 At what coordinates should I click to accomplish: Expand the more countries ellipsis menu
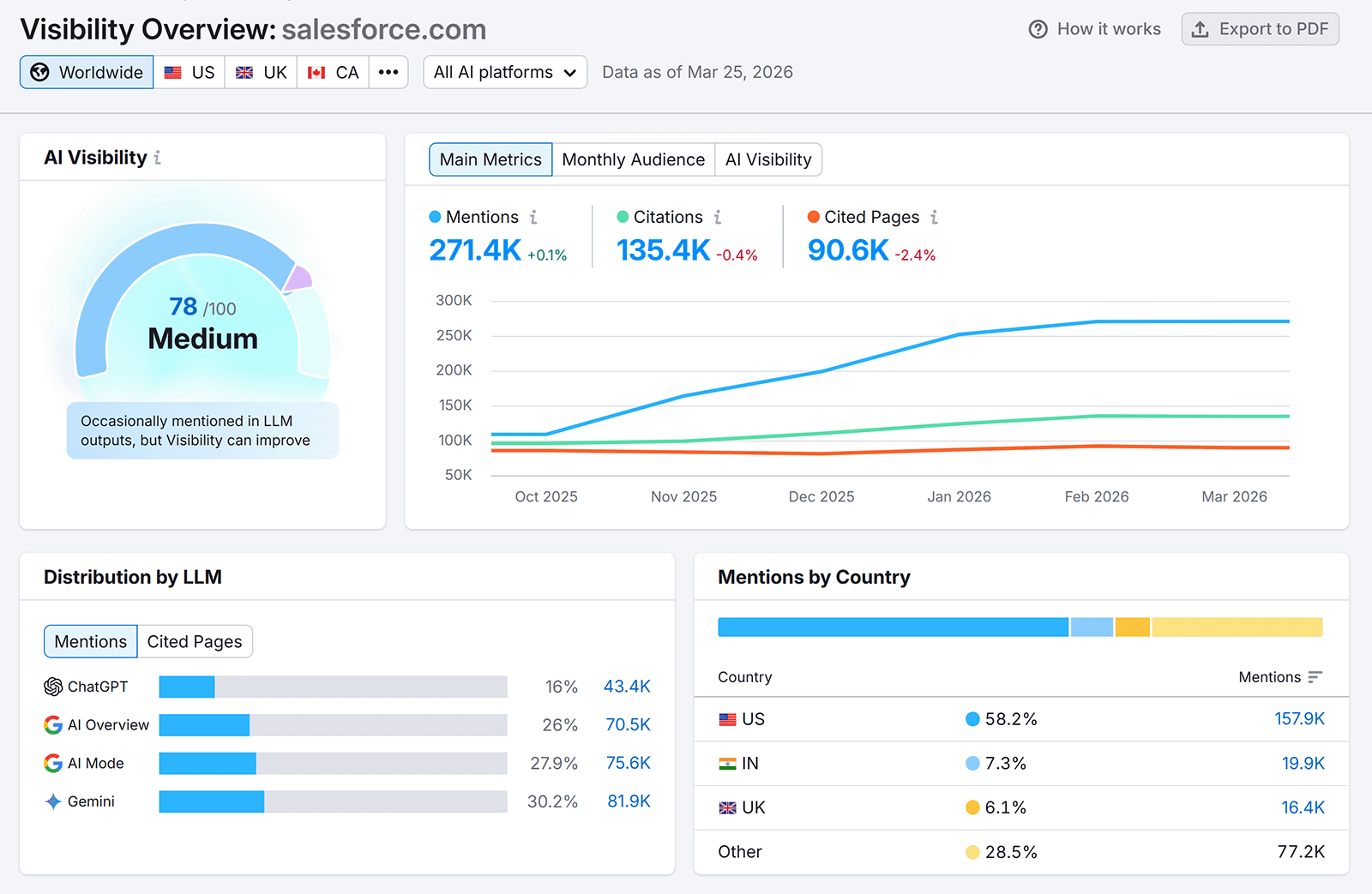(388, 72)
